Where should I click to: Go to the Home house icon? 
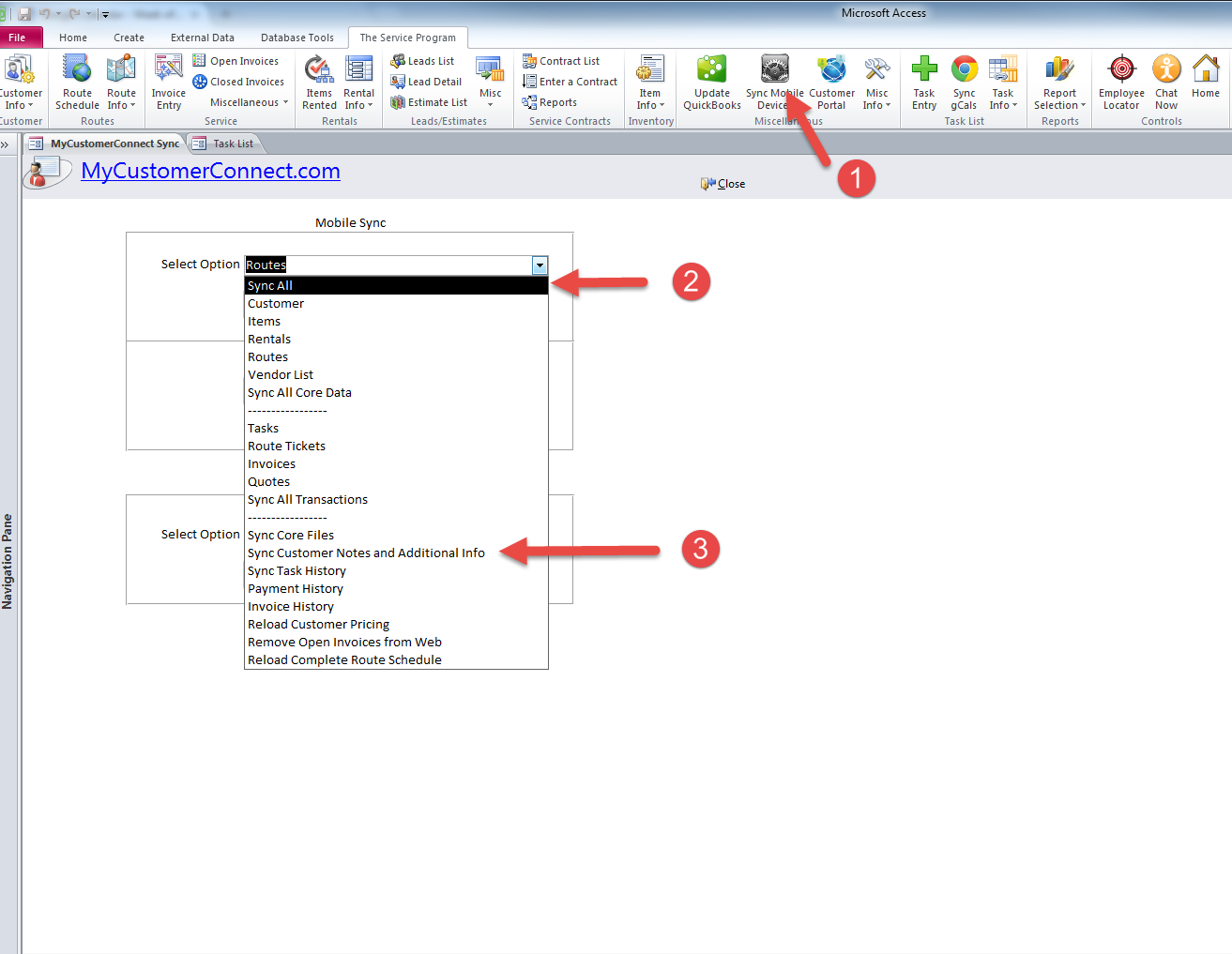[x=1206, y=77]
